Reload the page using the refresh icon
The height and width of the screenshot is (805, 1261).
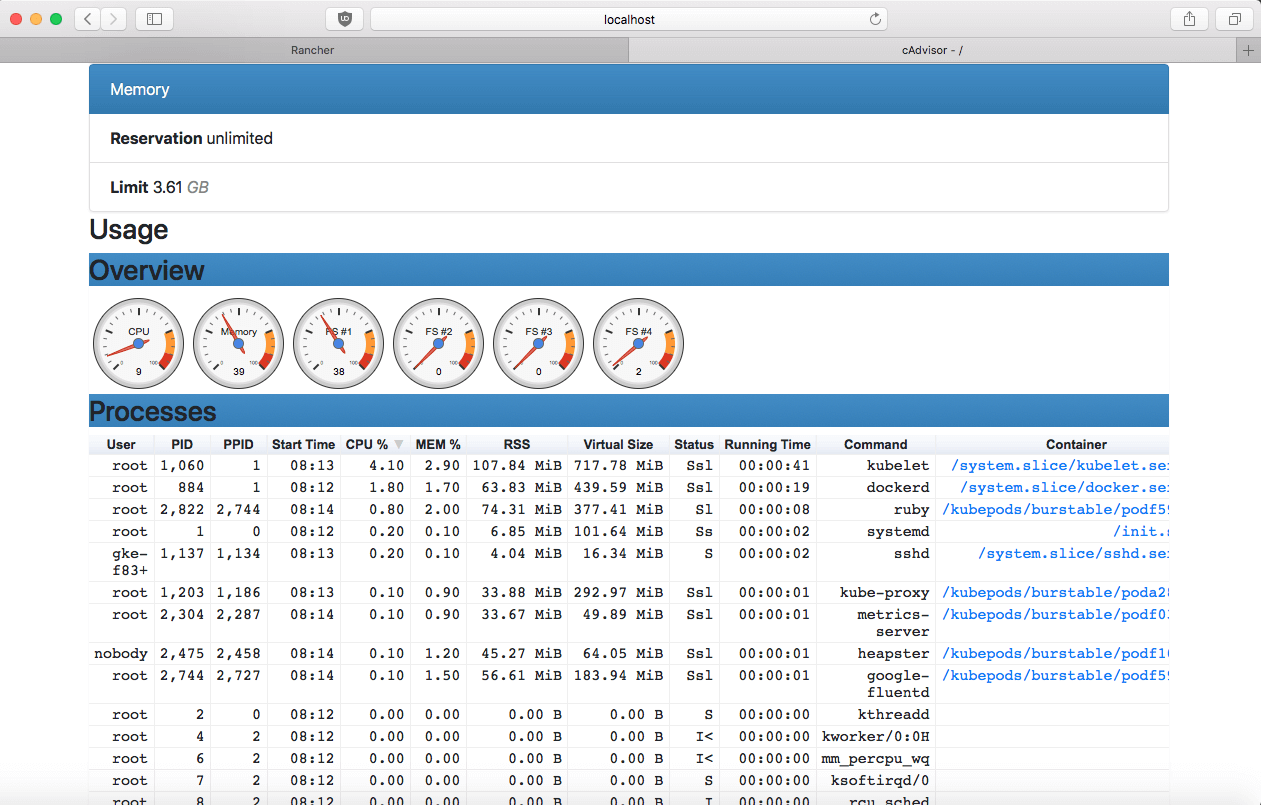coord(875,18)
